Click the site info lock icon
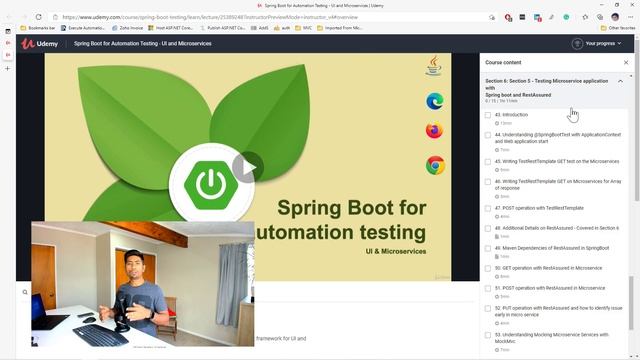The height and width of the screenshot is (360, 640). 55,17
